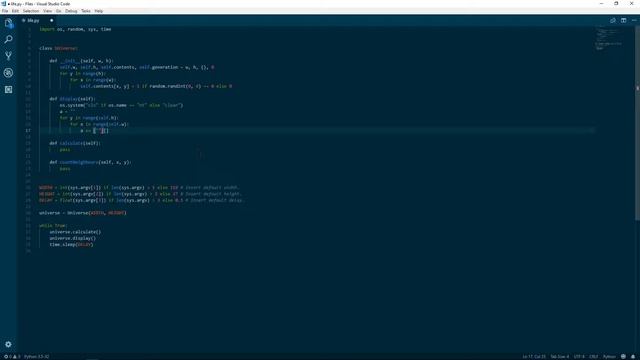Click the code minimap overview

pos(609,38)
